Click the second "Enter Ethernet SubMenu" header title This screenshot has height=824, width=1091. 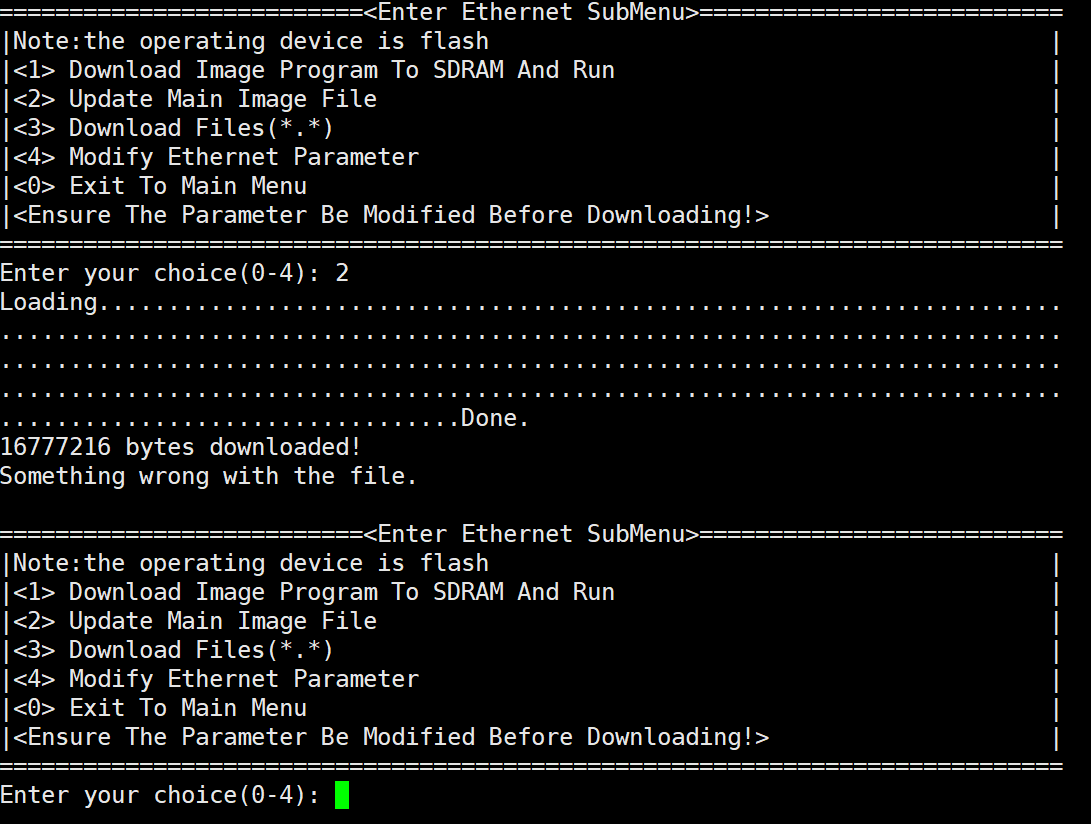(x=530, y=534)
